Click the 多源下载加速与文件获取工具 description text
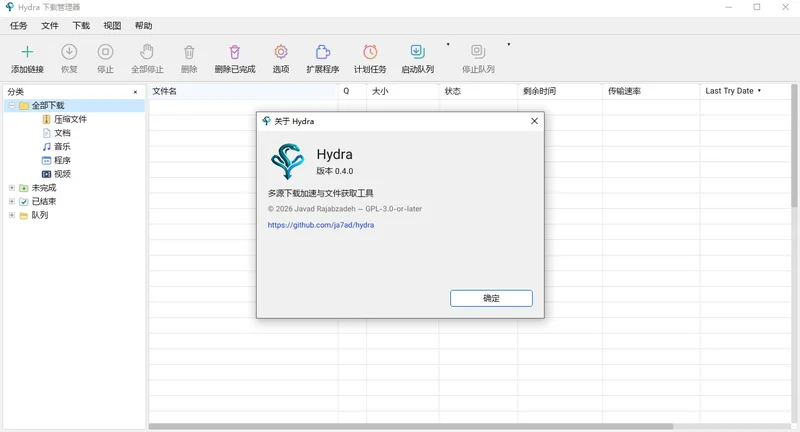Viewport: 800px width, 432px height. point(320,193)
